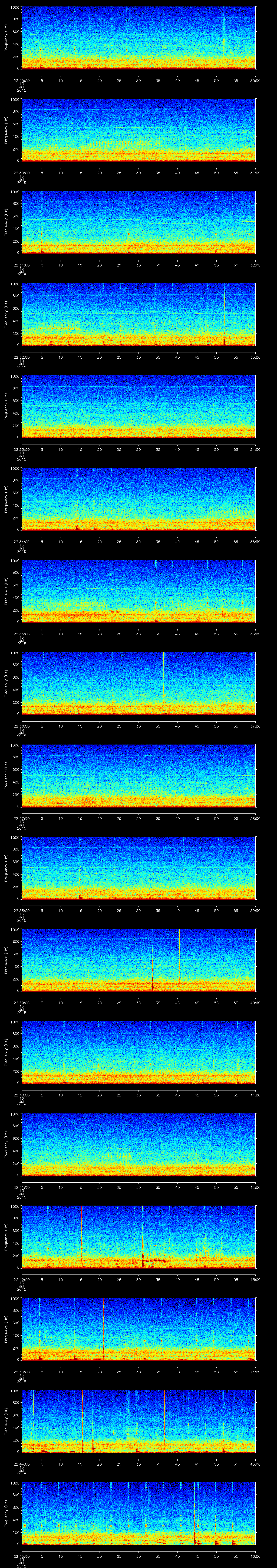The image size is (277, 1568).
Task: Click the "39:00" end time label
Action: click(x=255, y=910)
